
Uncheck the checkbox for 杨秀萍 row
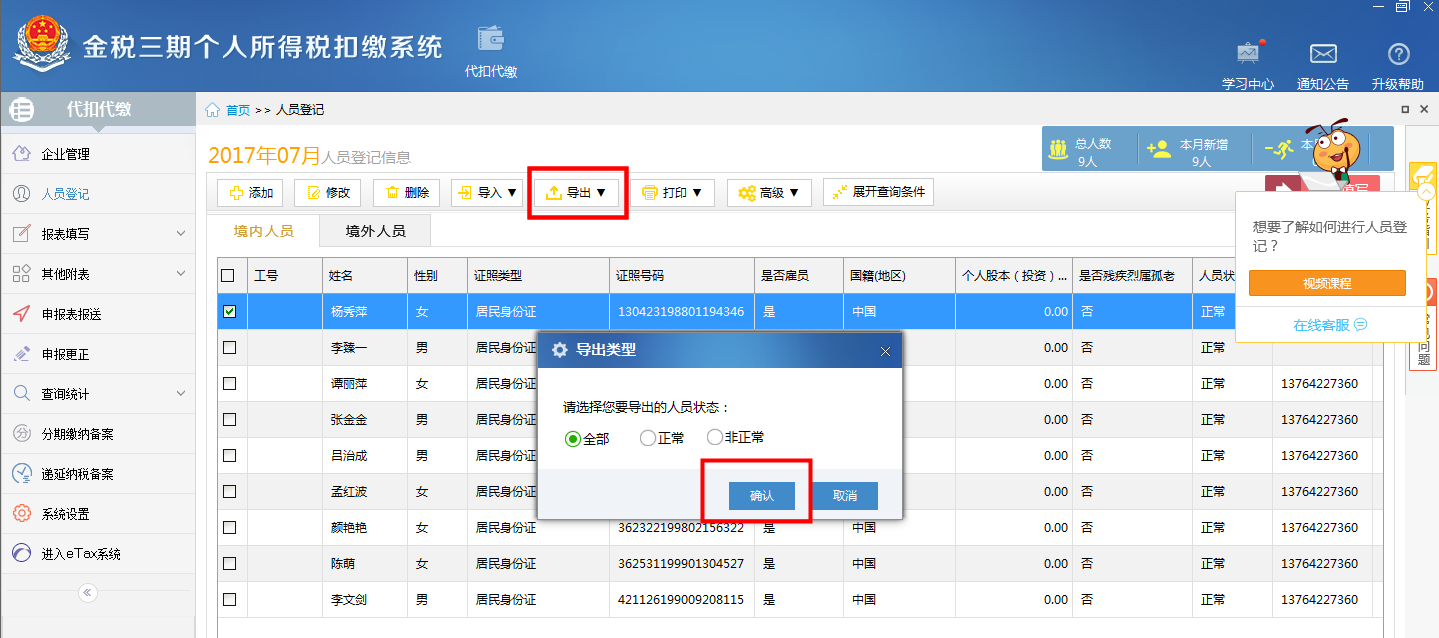229,312
